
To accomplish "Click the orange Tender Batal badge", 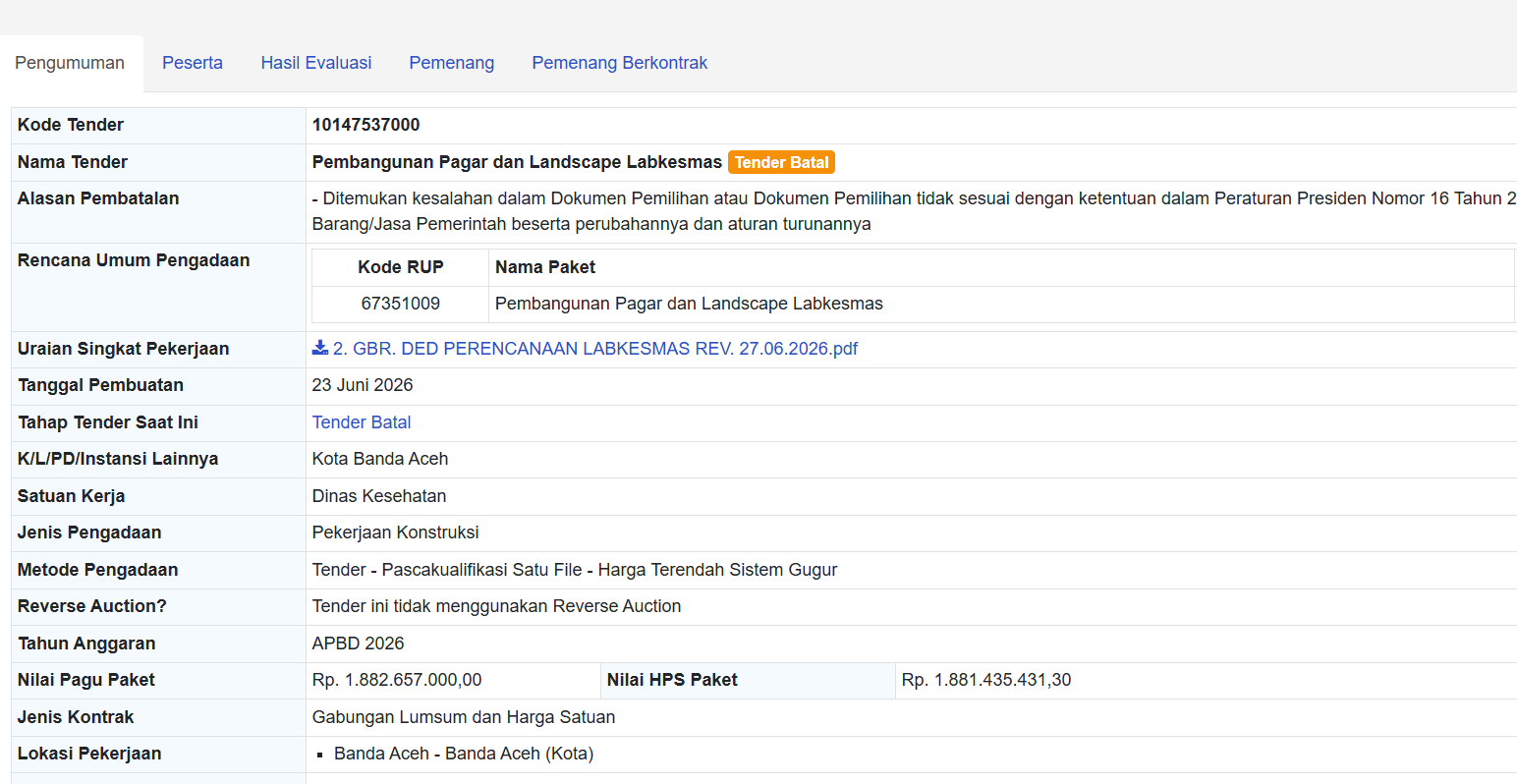I will 782,162.
